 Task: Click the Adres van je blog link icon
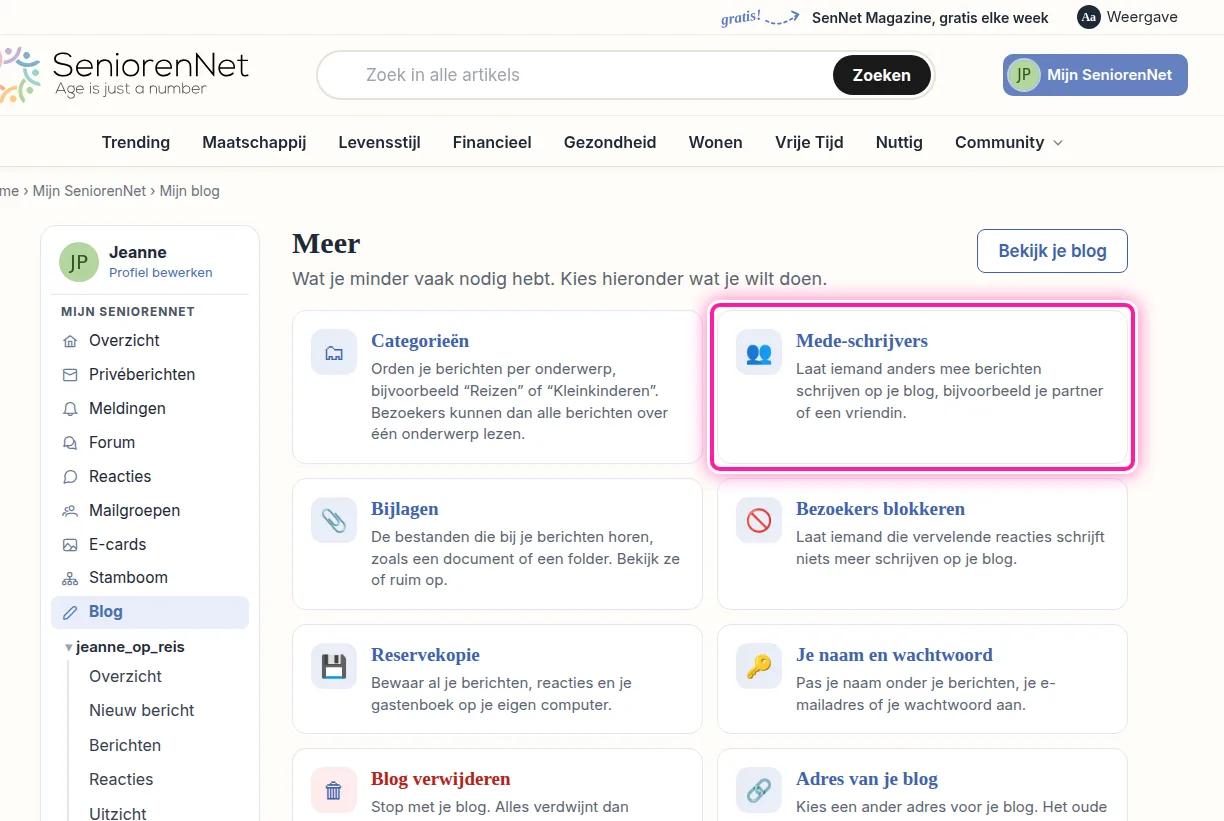[759, 790]
